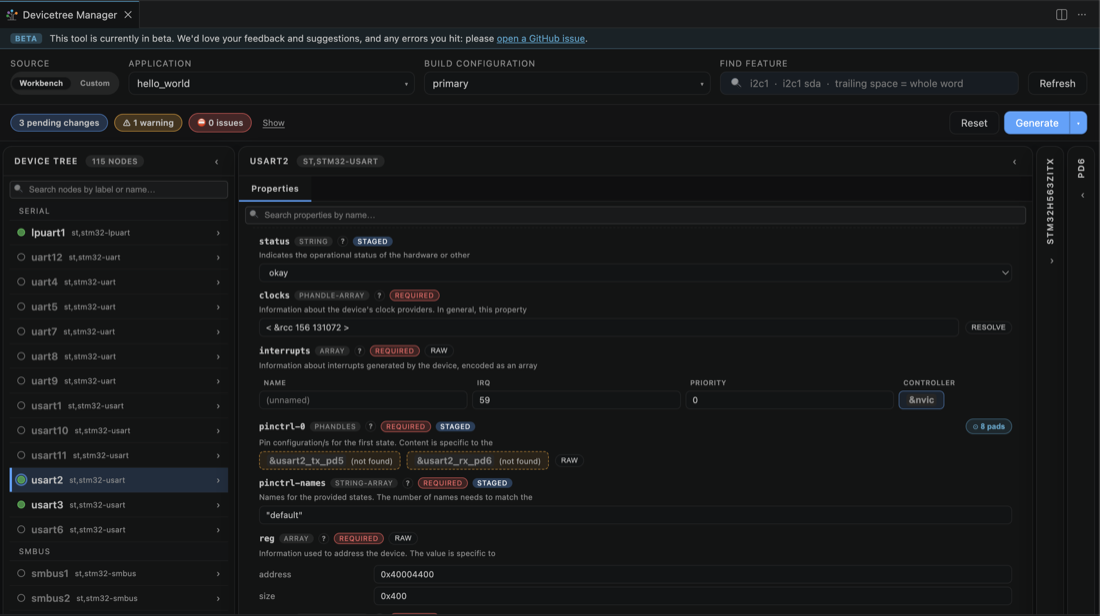Toggle the uart12 node status circle
1100x616 pixels.
tap(21, 257)
